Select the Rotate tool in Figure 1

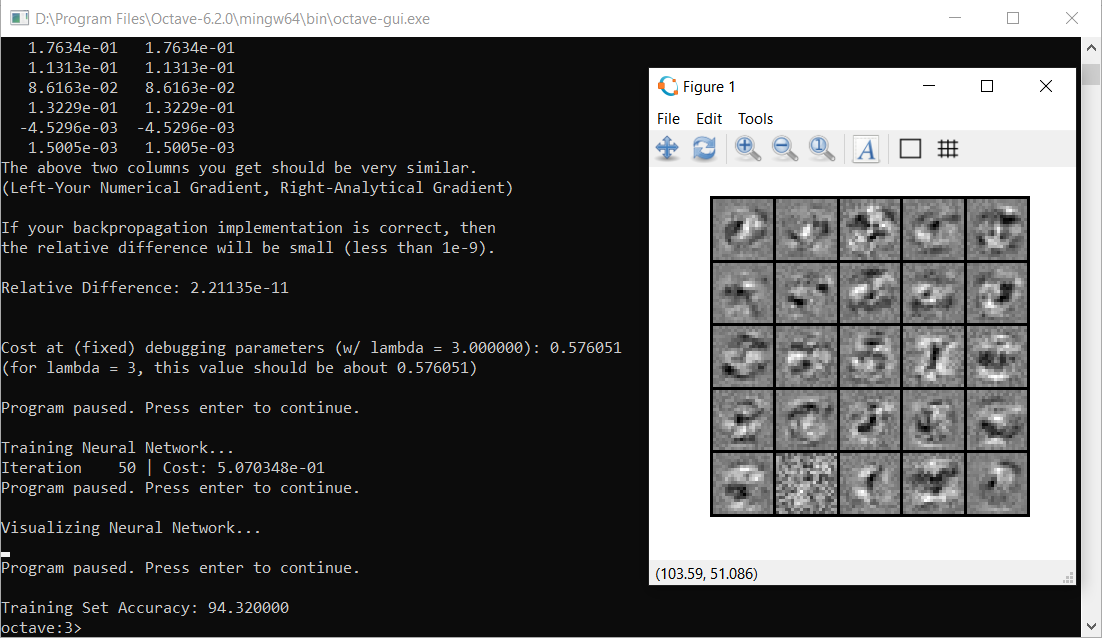point(704,148)
